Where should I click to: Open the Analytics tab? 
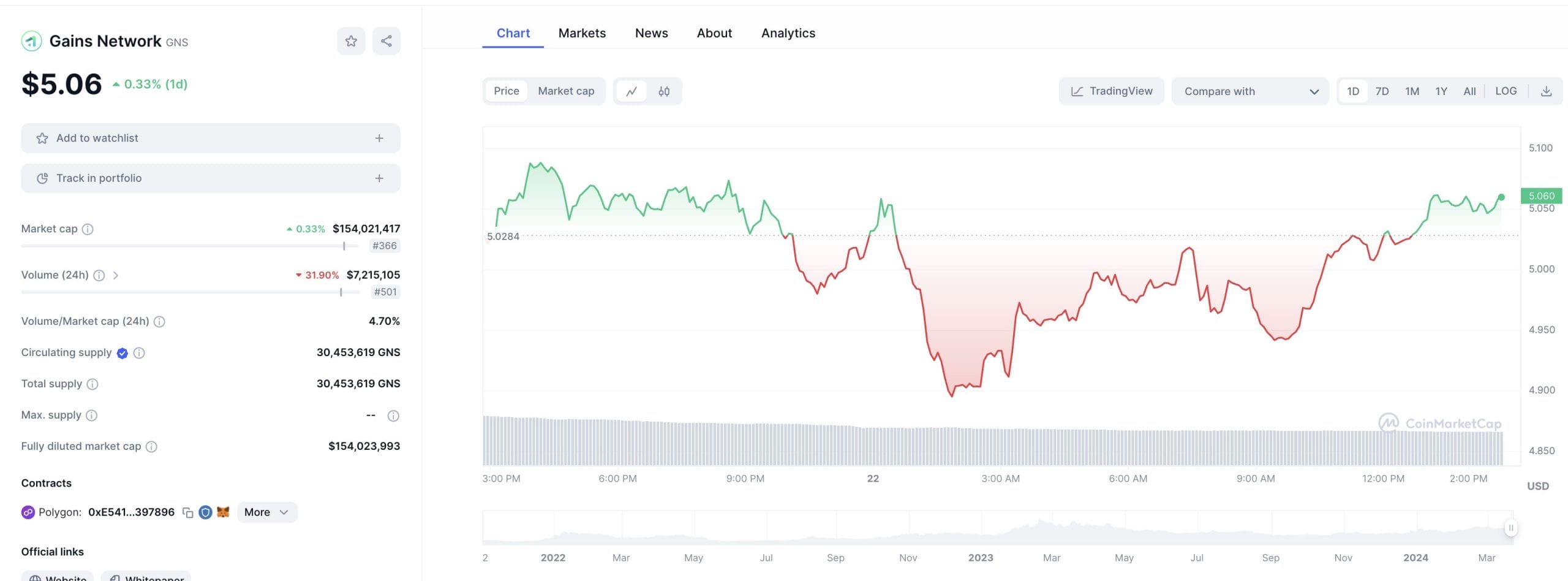(788, 33)
